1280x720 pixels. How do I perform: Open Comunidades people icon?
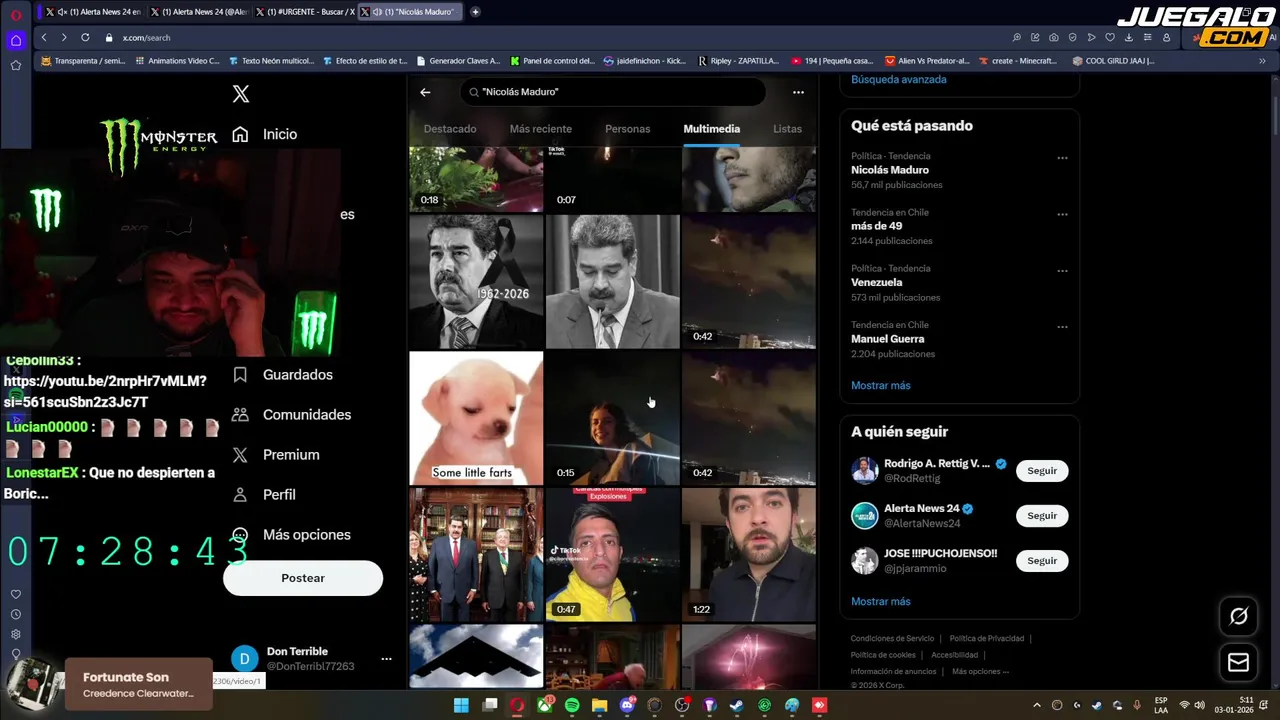pos(240,414)
